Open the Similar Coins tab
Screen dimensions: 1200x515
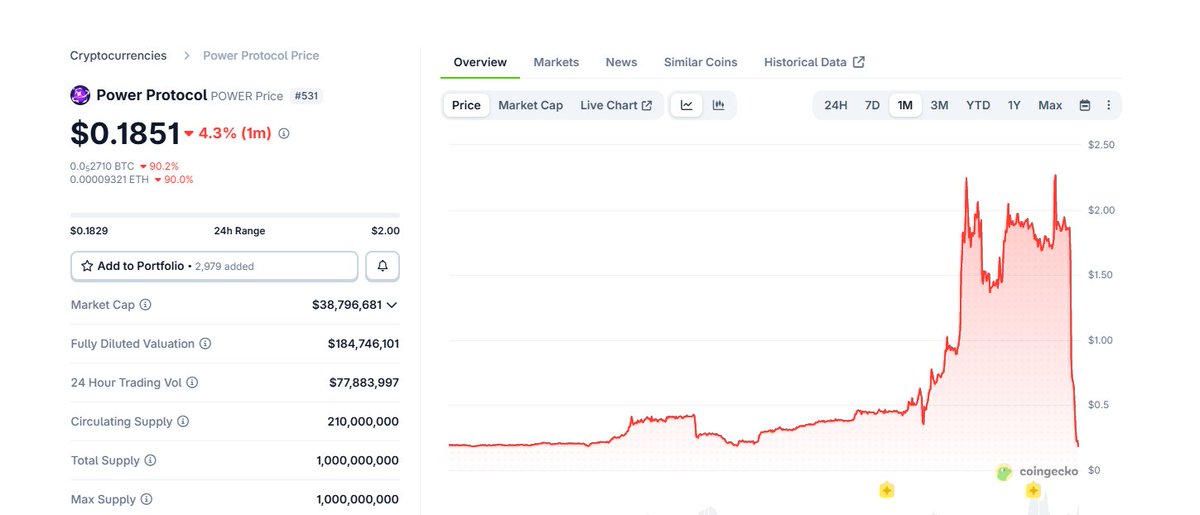pos(700,62)
